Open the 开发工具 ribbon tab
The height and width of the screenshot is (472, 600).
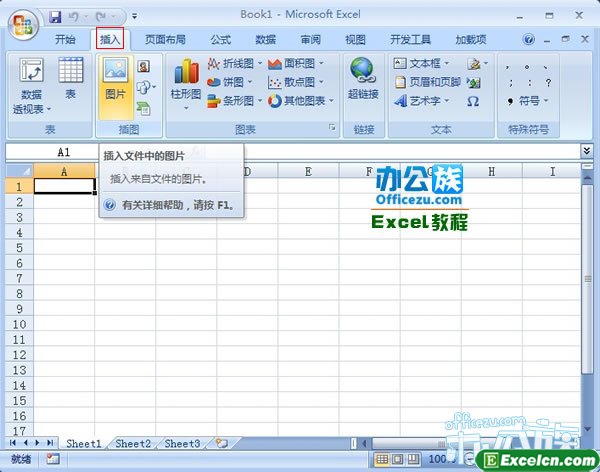(410, 39)
